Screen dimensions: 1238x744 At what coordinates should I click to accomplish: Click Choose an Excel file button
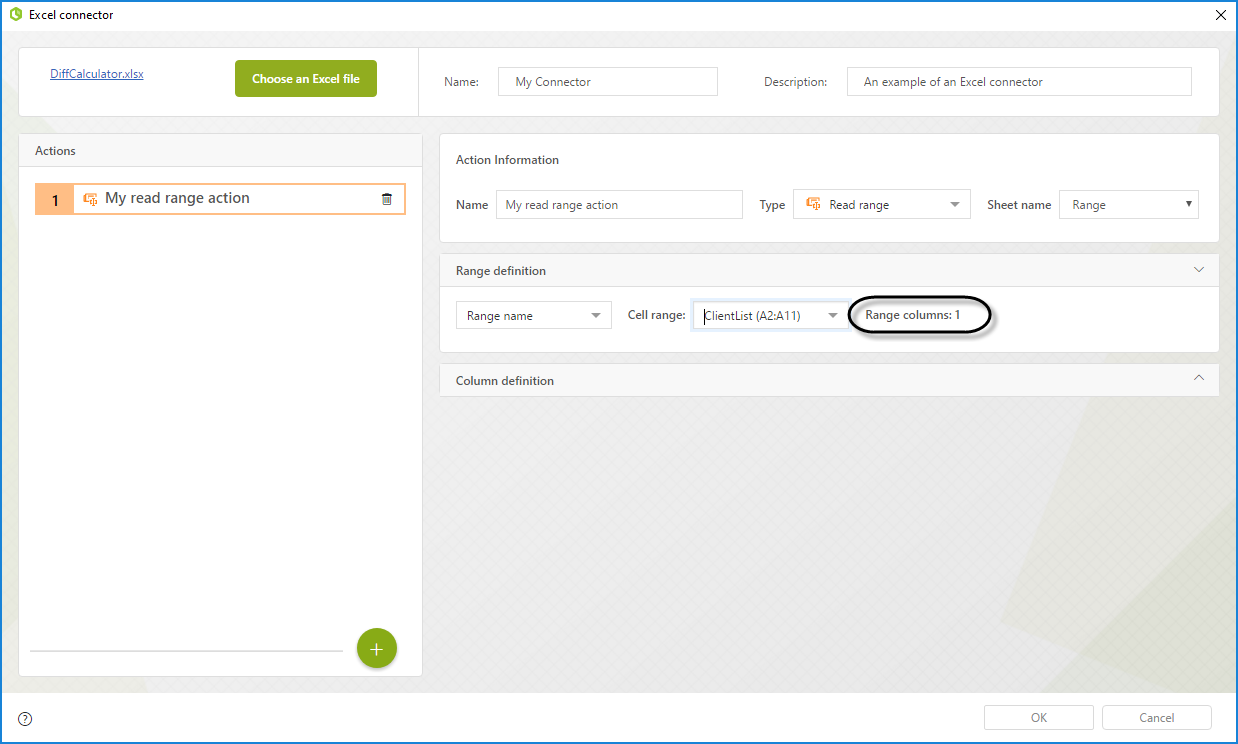[306, 79]
